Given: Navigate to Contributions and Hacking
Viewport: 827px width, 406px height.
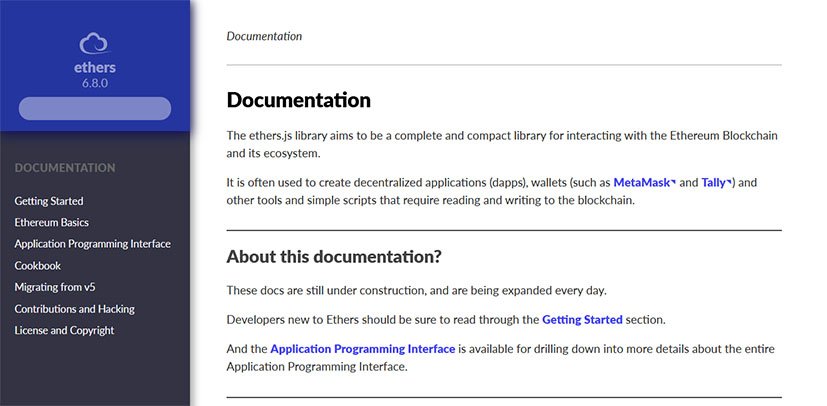Looking at the screenshot, I should tap(75, 309).
